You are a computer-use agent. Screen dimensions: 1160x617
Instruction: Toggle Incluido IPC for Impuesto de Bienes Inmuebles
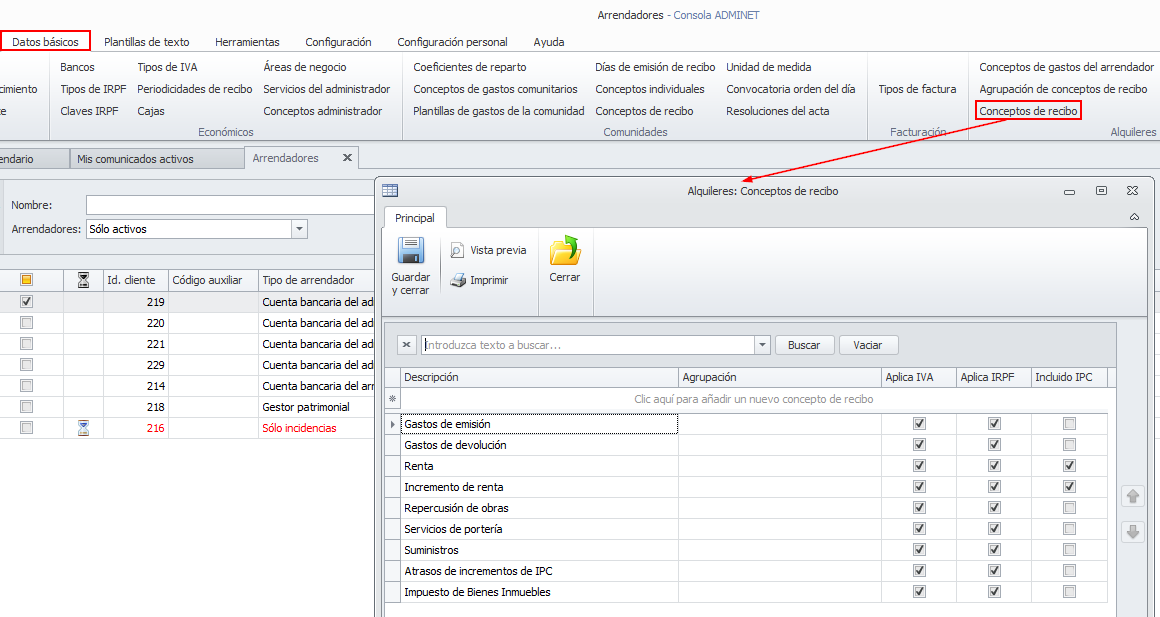[1069, 592]
